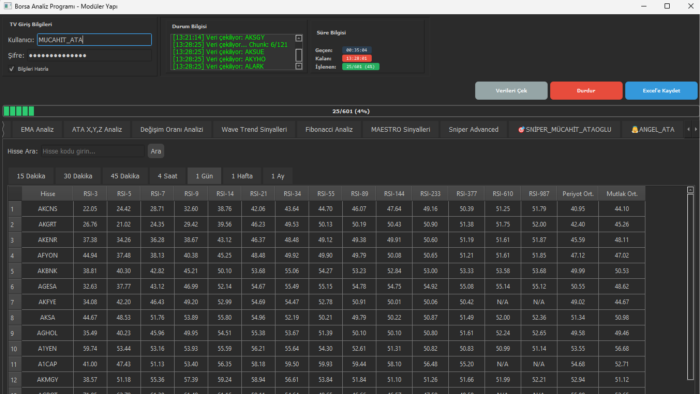Select the A1CAP stock cell
This screenshot has height=394, width=700.
tap(47, 364)
